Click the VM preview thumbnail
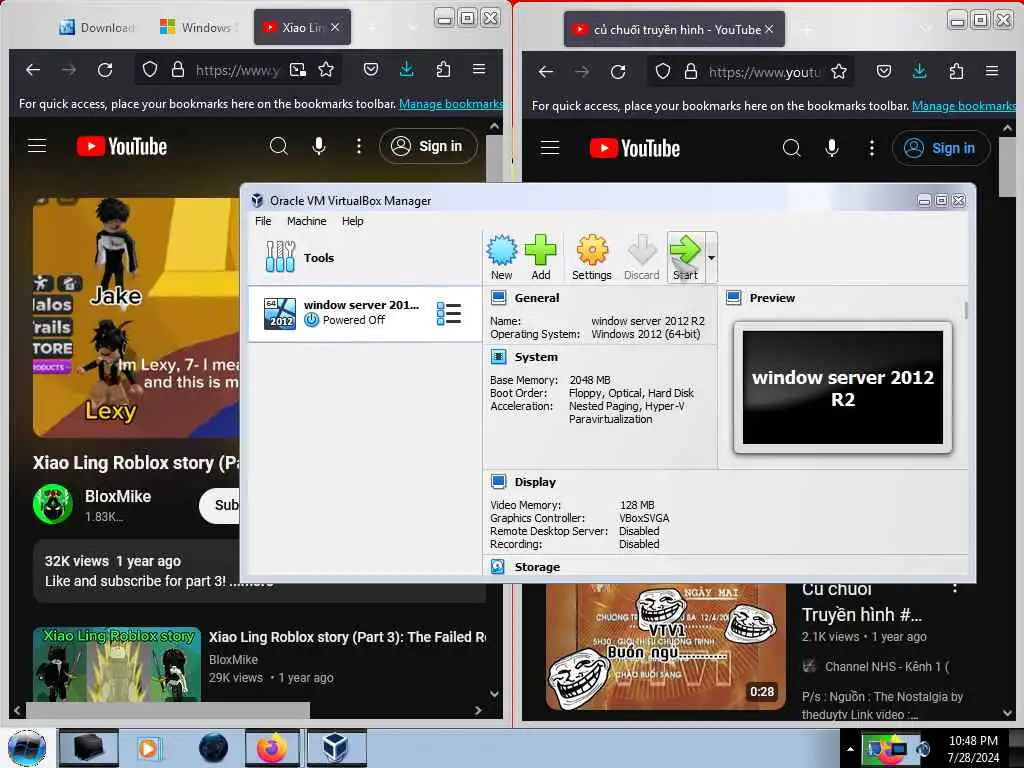The width and height of the screenshot is (1024, 768). coord(842,387)
